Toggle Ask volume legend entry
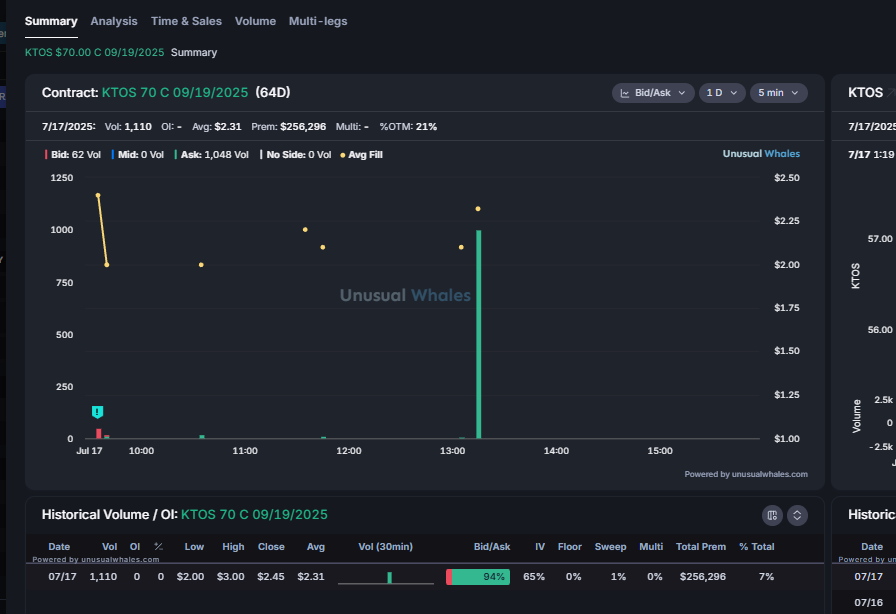This screenshot has height=614, width=896. [211, 154]
